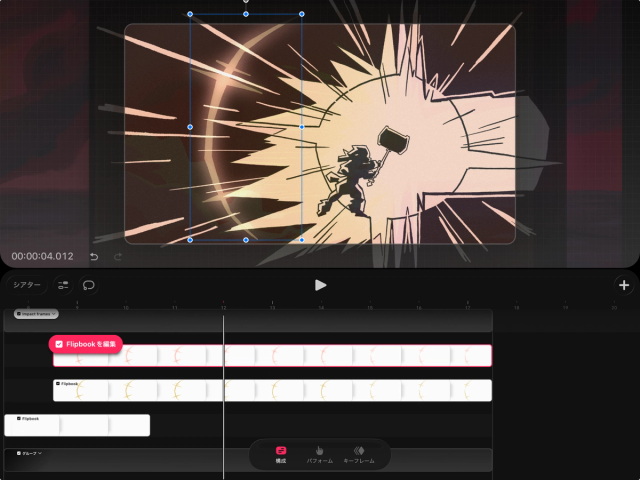Viewport: 640px width, 480px height.
Task: Redo the last undone action
Action: click(118, 256)
